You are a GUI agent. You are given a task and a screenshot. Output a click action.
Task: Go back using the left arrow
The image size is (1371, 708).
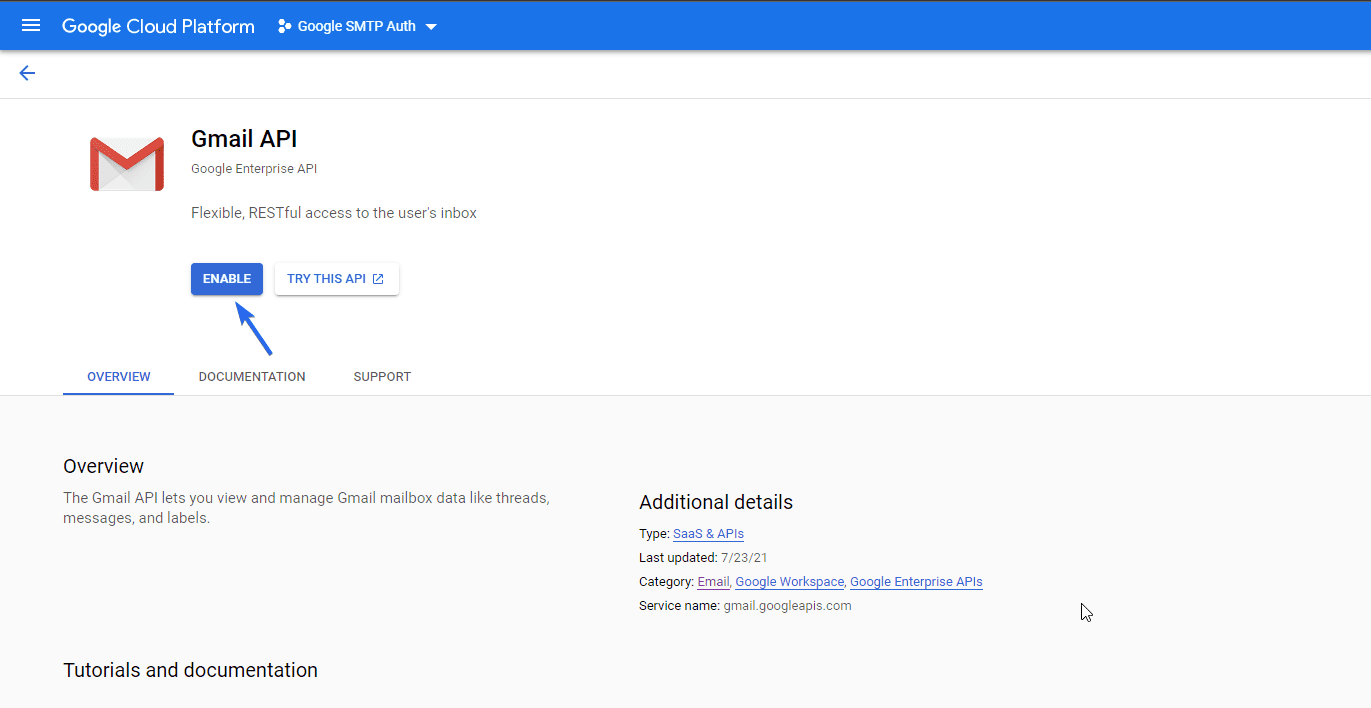(27, 73)
